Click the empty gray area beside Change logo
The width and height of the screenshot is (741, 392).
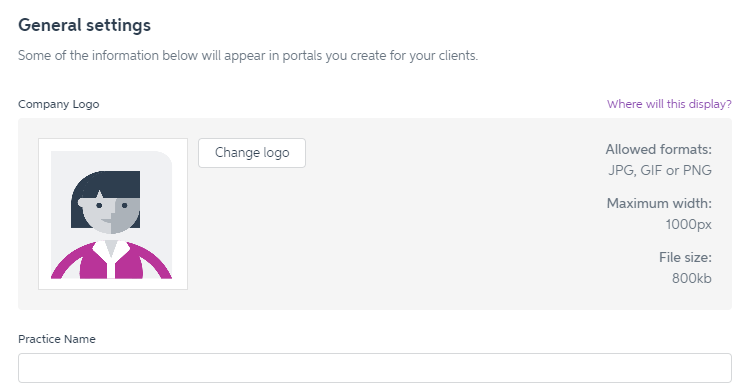[x=425, y=227]
